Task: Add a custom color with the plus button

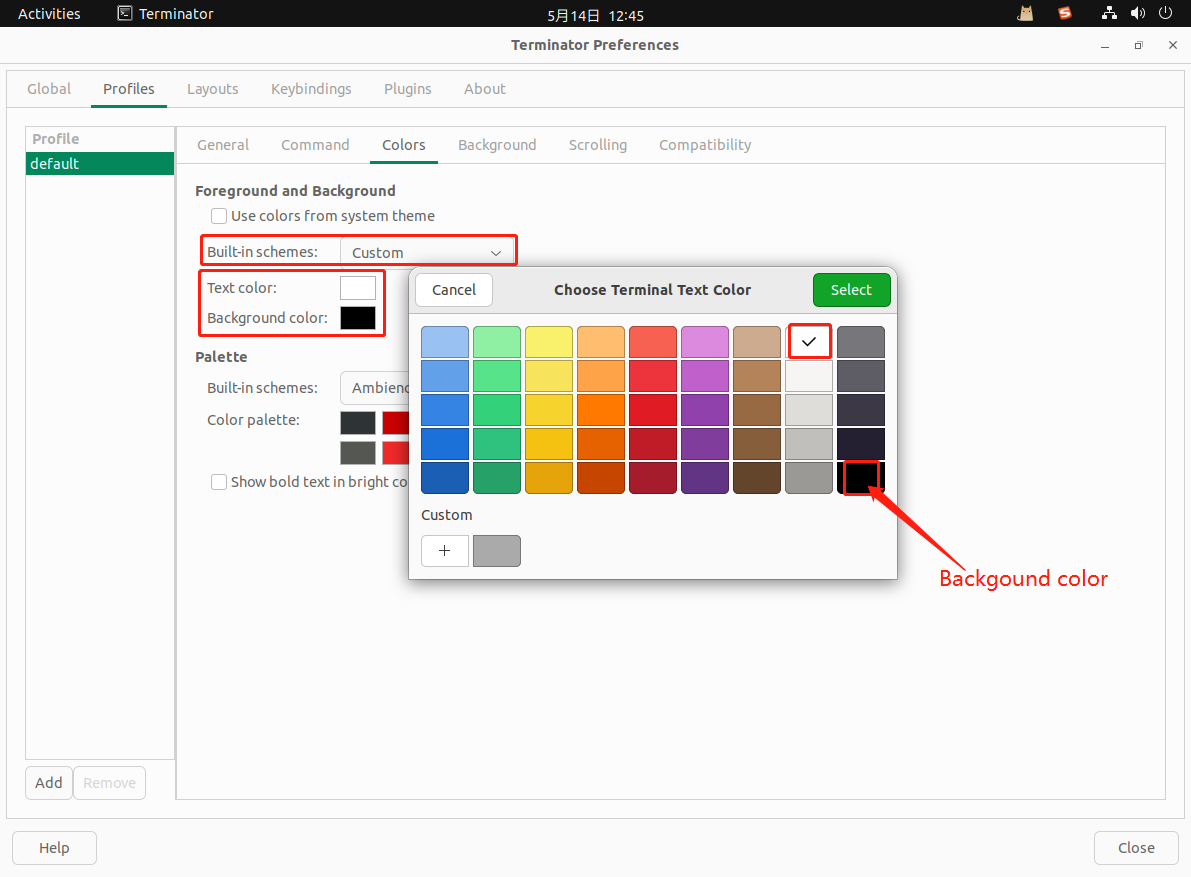Action: tap(445, 550)
